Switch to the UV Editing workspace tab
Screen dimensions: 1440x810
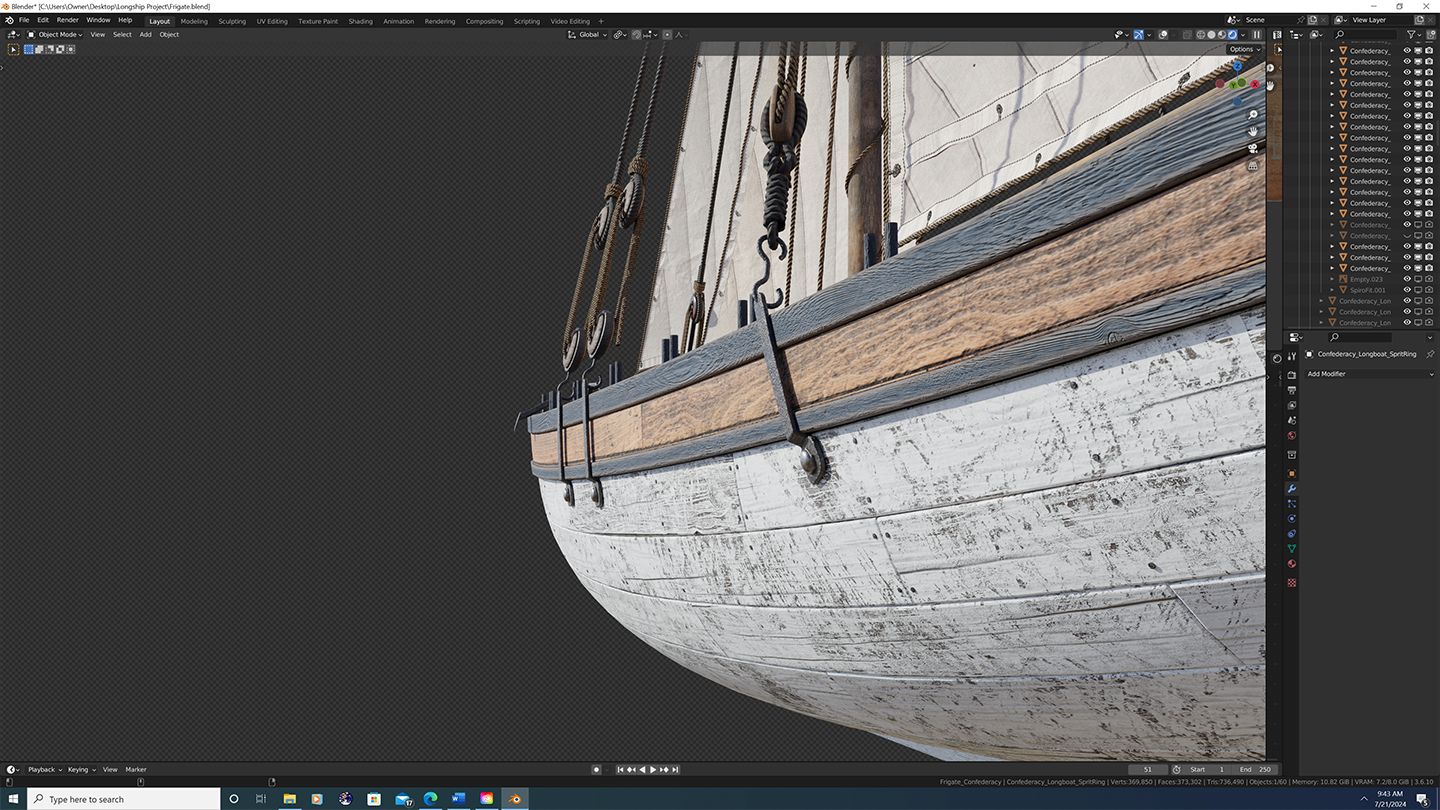coord(272,21)
